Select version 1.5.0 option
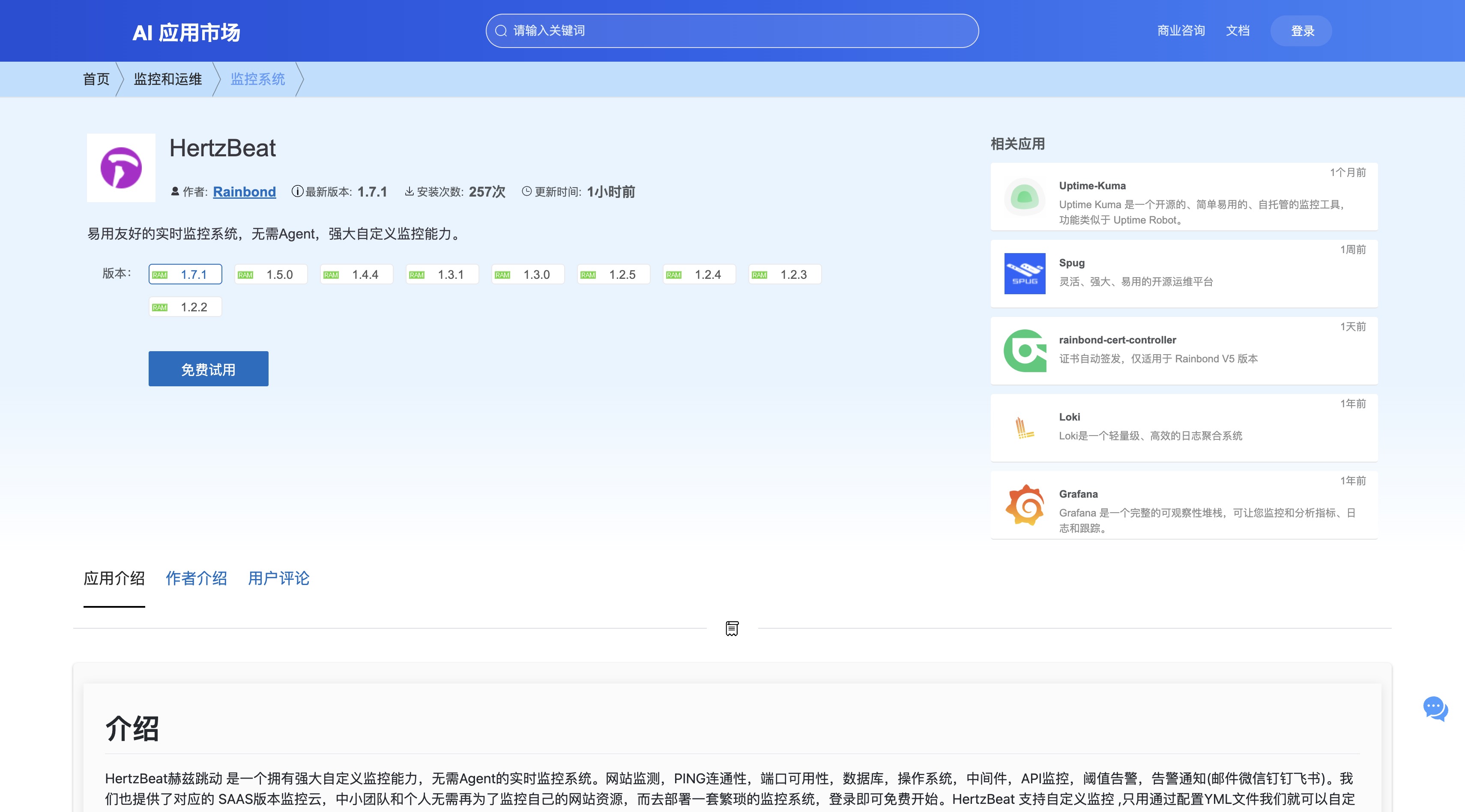The height and width of the screenshot is (812, 1465). (271, 275)
